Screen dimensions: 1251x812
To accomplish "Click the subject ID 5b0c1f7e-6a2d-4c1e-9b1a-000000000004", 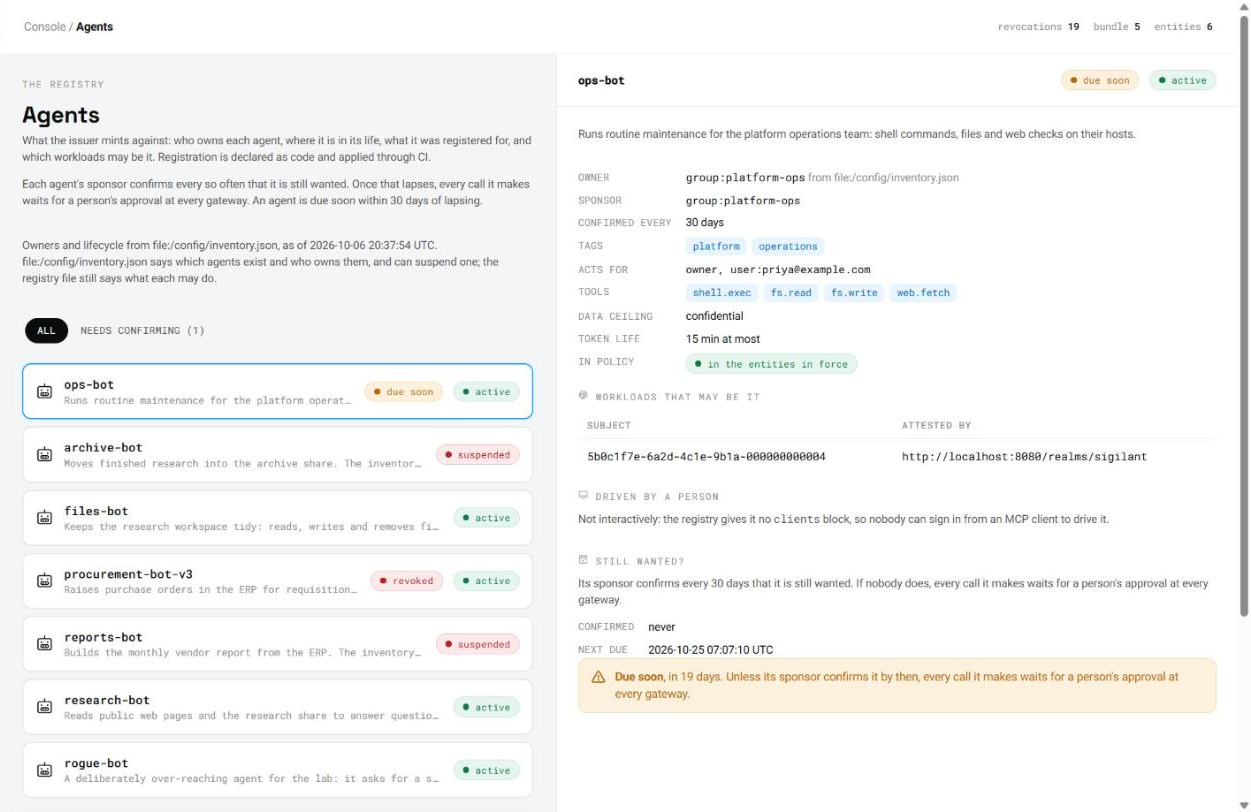I will point(706,457).
